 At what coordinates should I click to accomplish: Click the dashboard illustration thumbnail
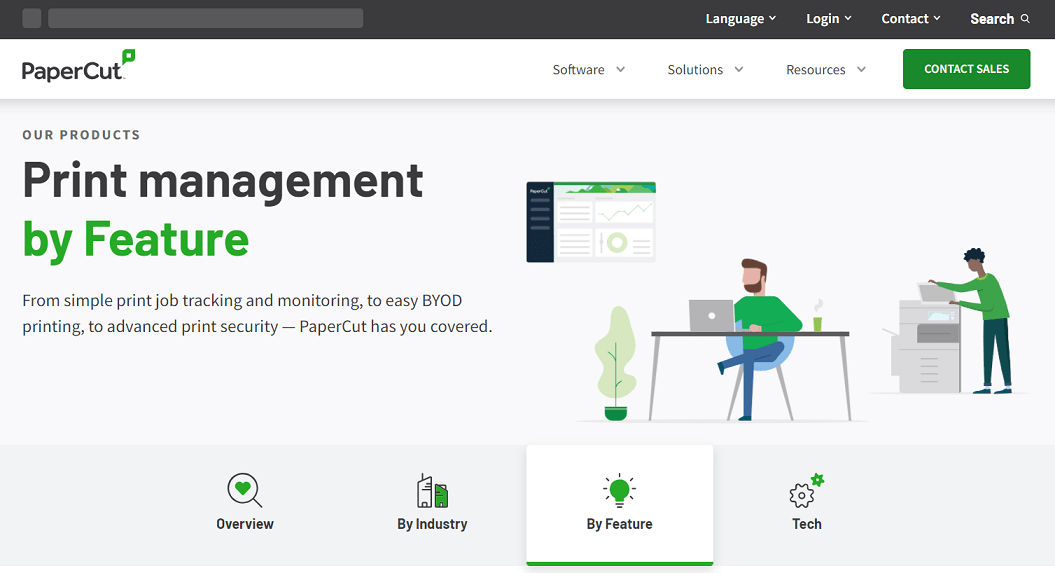[591, 222]
